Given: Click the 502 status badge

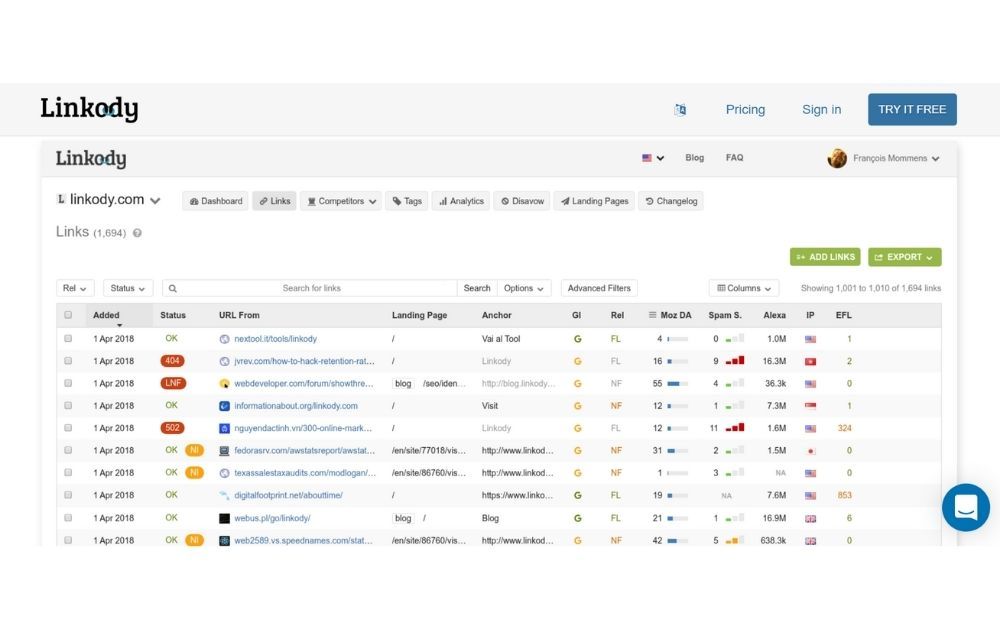Looking at the screenshot, I should point(172,428).
